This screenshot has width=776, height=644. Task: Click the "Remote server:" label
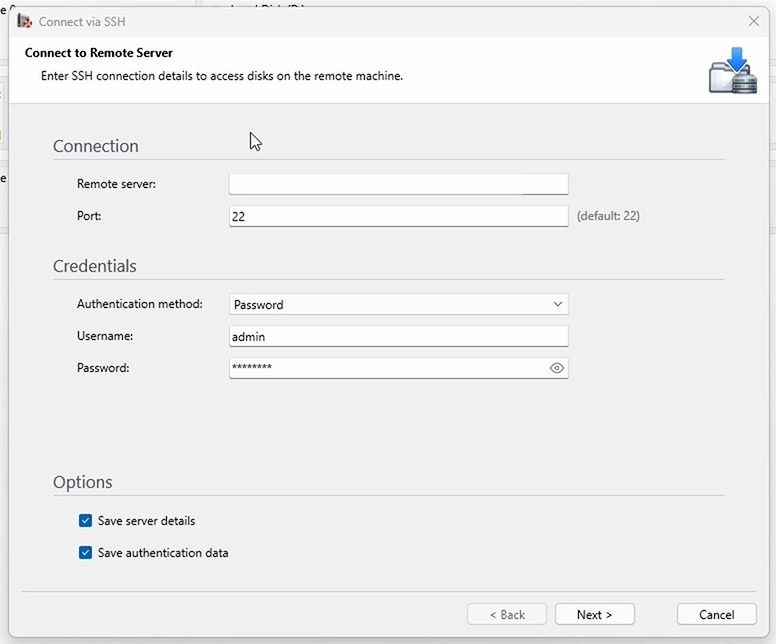pyautogui.click(x=116, y=184)
